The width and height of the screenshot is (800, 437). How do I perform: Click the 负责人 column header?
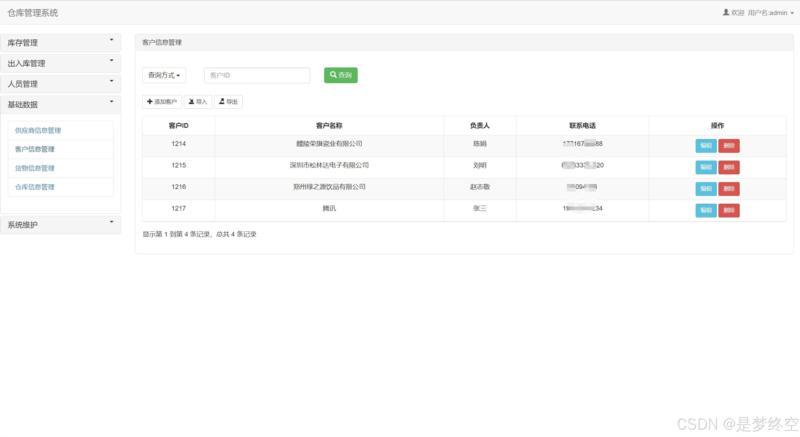[x=480, y=125]
